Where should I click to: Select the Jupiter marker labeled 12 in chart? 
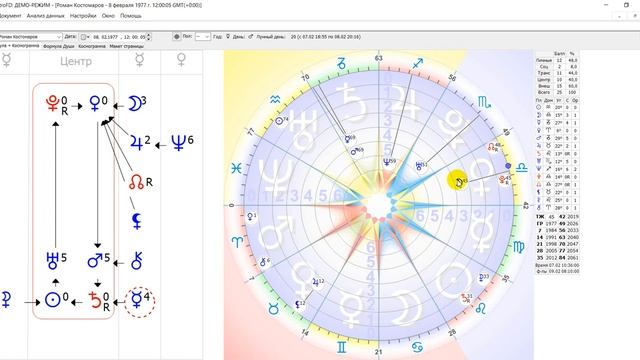pos(316,282)
